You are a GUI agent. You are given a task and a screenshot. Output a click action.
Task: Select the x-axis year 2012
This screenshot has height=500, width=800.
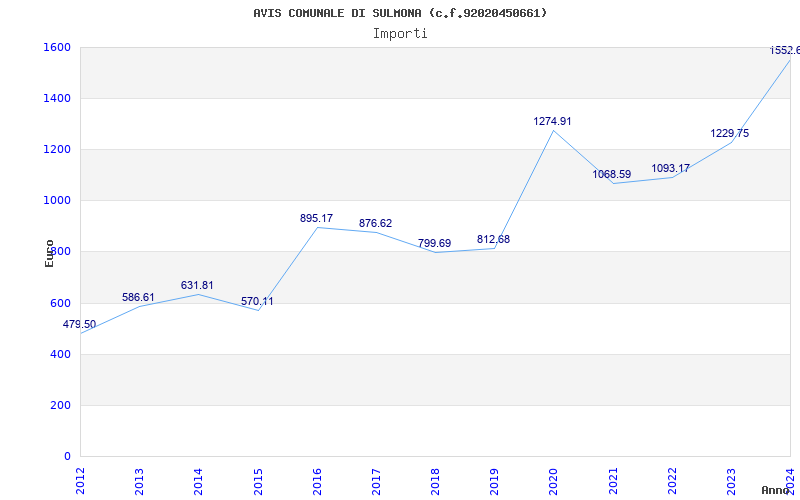pos(81,481)
